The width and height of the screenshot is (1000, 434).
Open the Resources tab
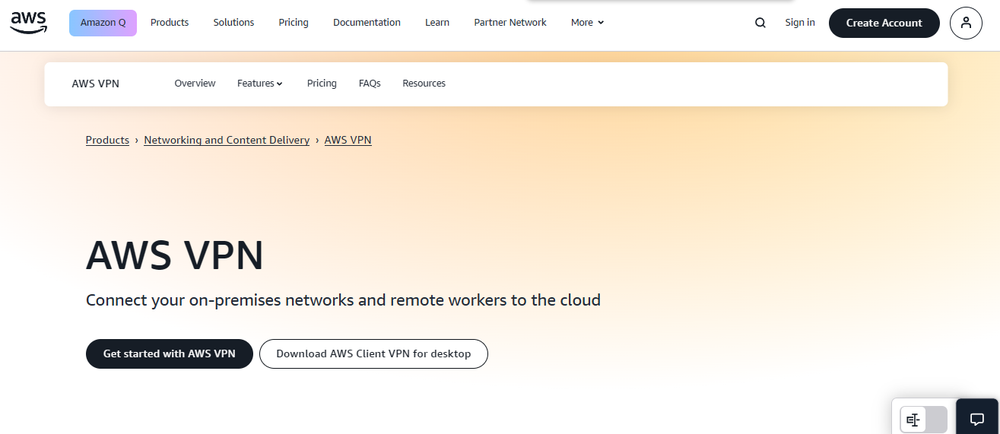pos(424,84)
